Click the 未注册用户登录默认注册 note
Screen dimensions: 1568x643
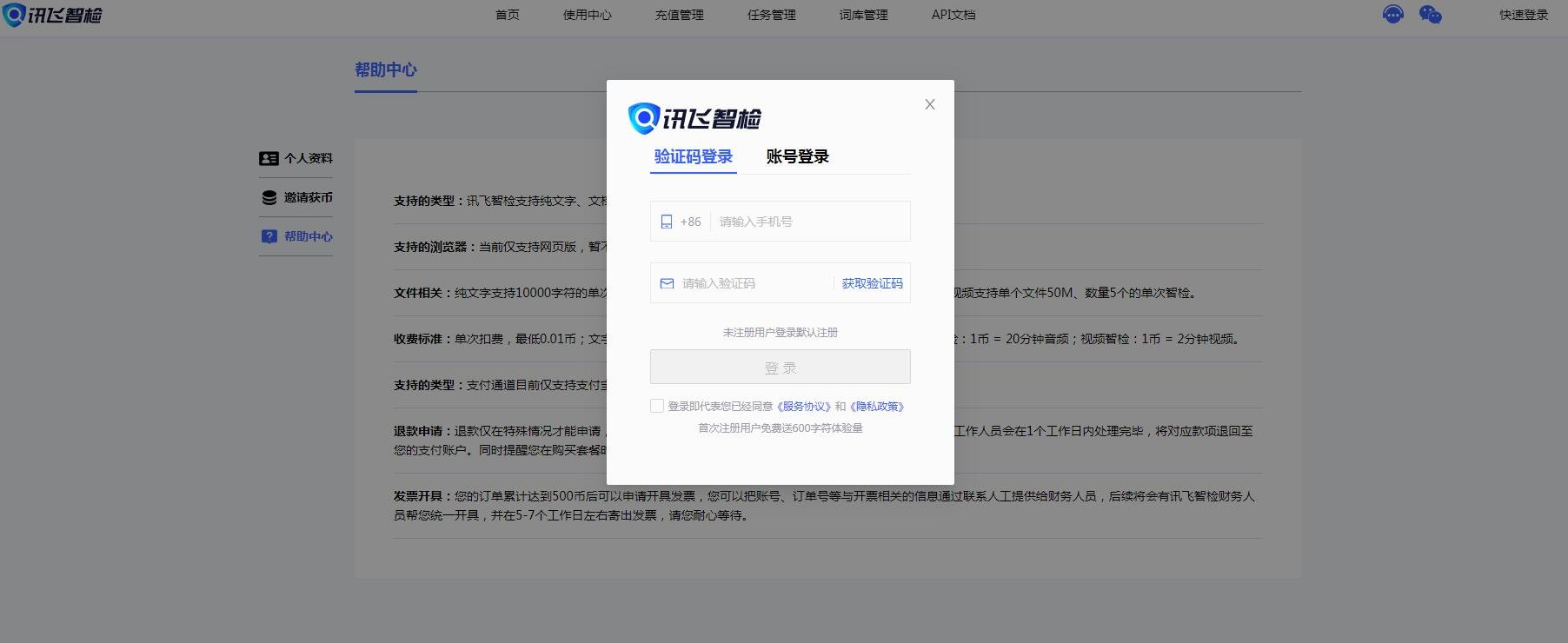click(x=781, y=332)
